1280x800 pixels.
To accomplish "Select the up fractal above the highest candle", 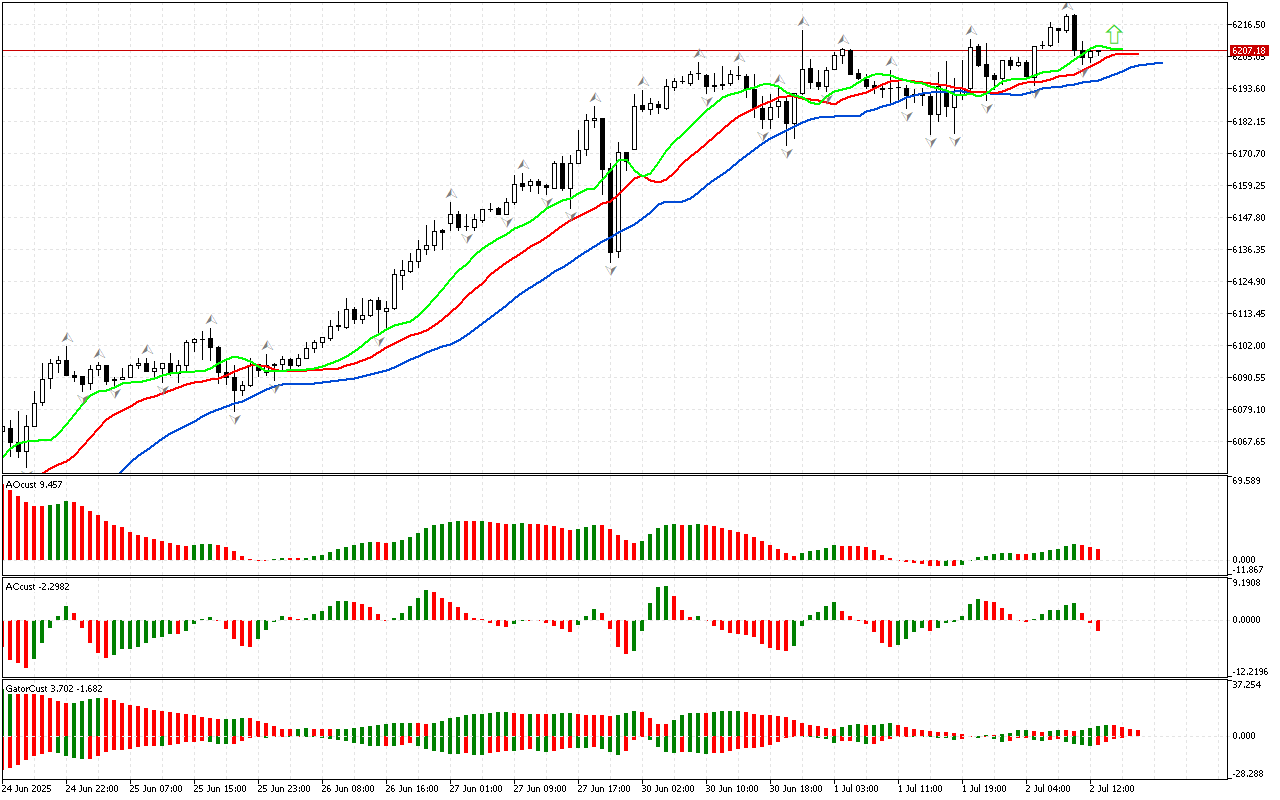I will (1068, 7).
